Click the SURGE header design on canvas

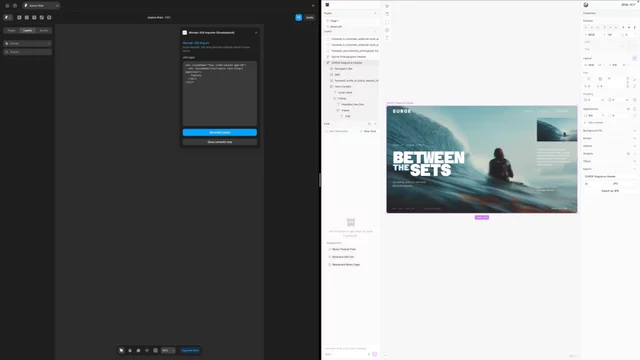pyautogui.click(x=482, y=159)
